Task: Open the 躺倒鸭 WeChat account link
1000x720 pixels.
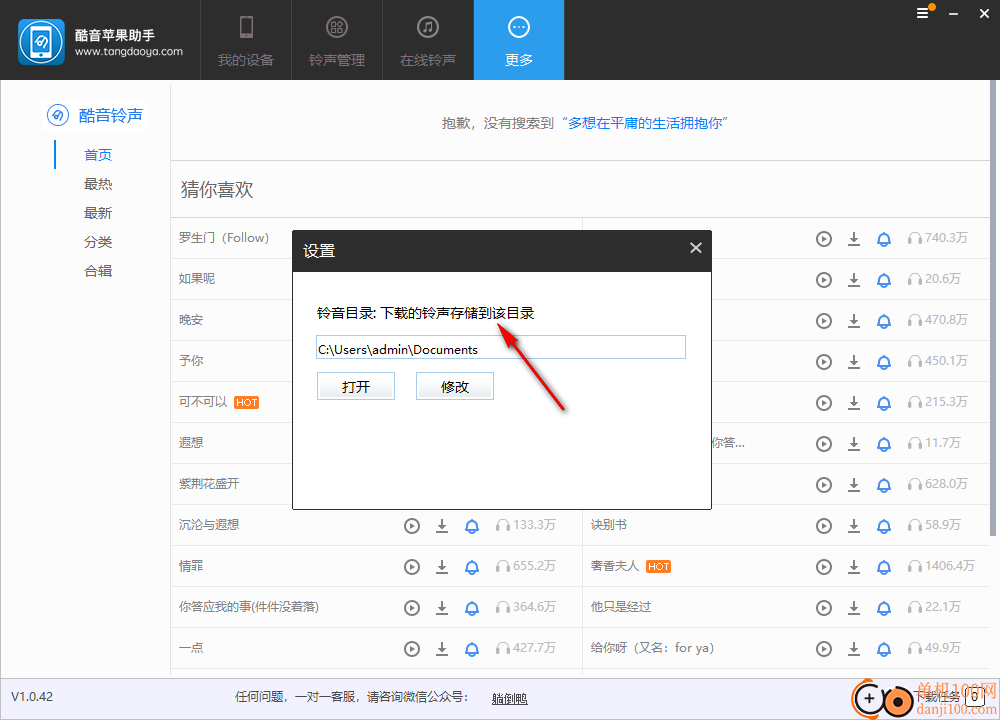Action: (x=510, y=698)
